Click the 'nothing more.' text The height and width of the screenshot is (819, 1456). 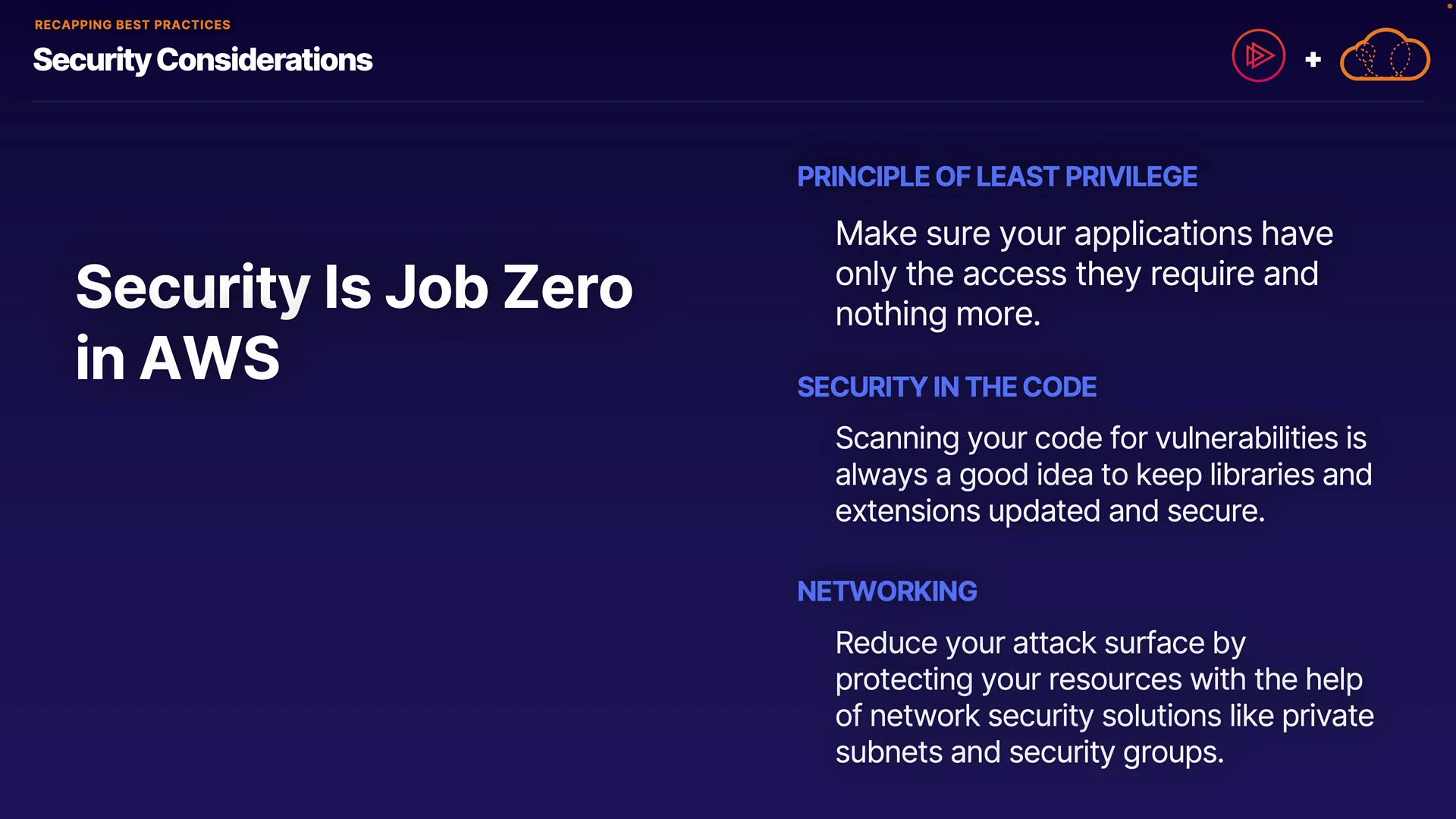937,314
